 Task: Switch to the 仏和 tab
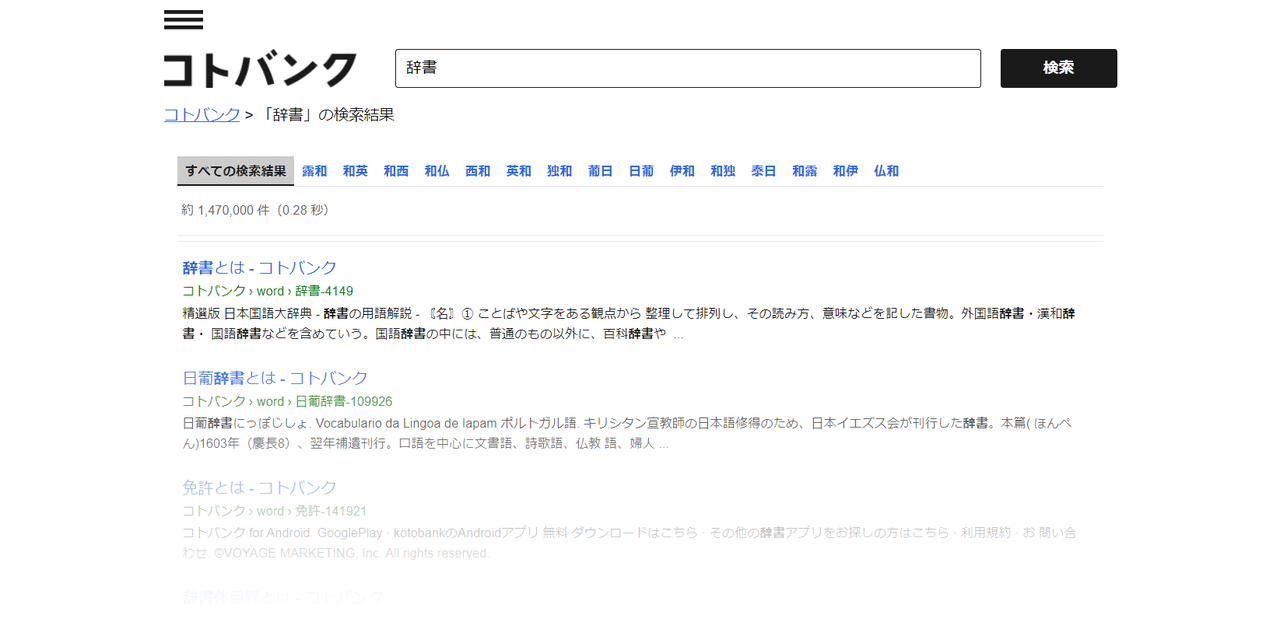tap(886, 171)
